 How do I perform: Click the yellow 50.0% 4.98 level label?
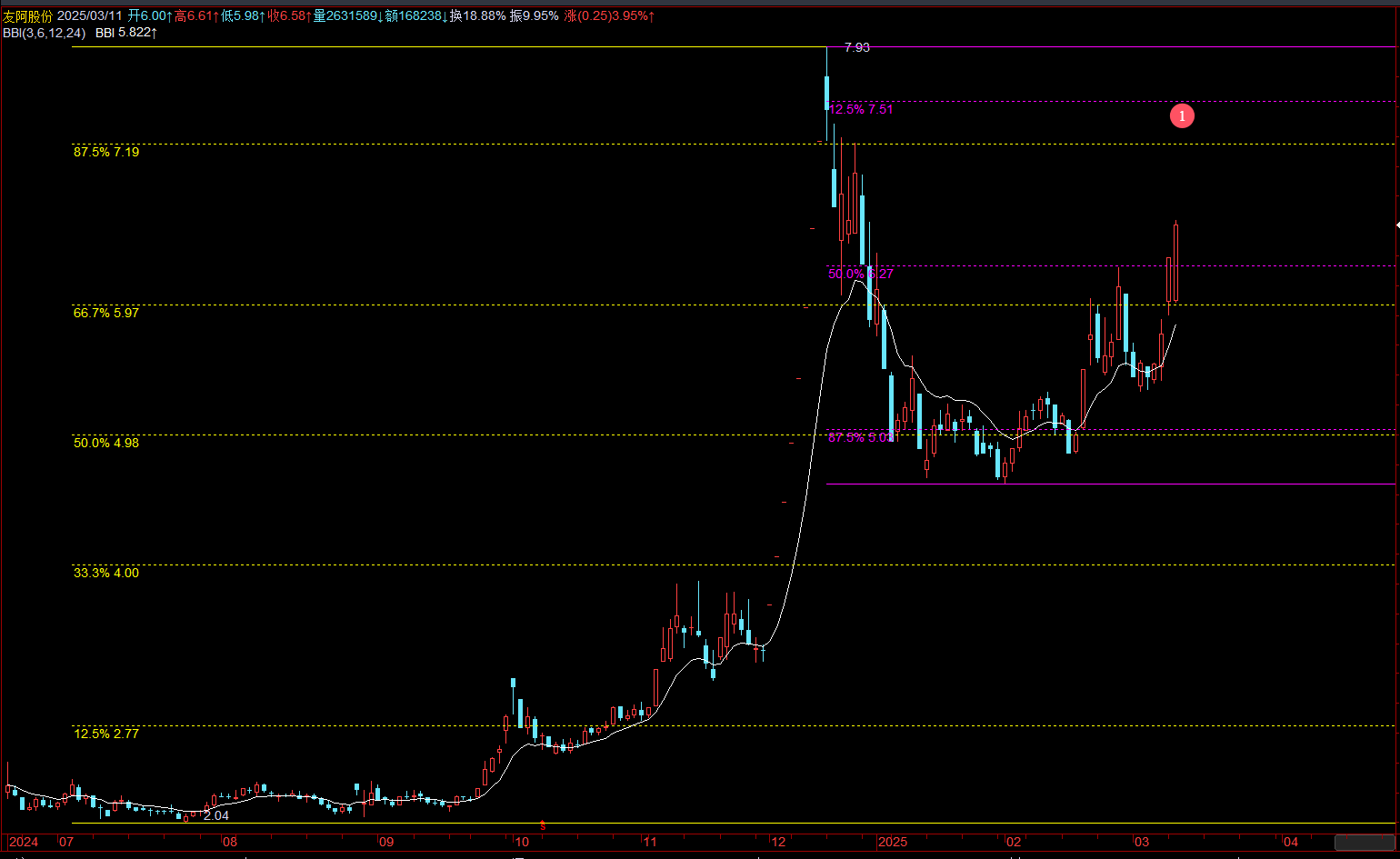(106, 443)
